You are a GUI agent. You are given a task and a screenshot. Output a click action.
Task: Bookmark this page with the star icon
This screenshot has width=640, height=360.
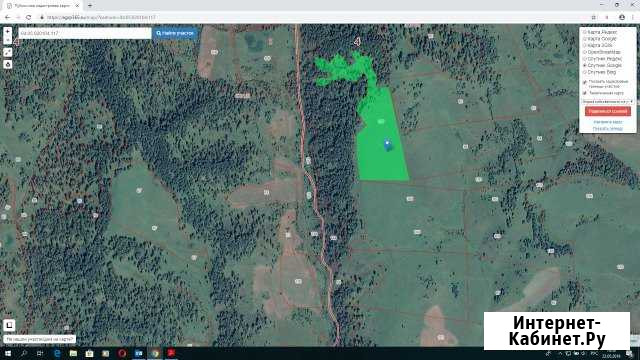[x=594, y=17]
